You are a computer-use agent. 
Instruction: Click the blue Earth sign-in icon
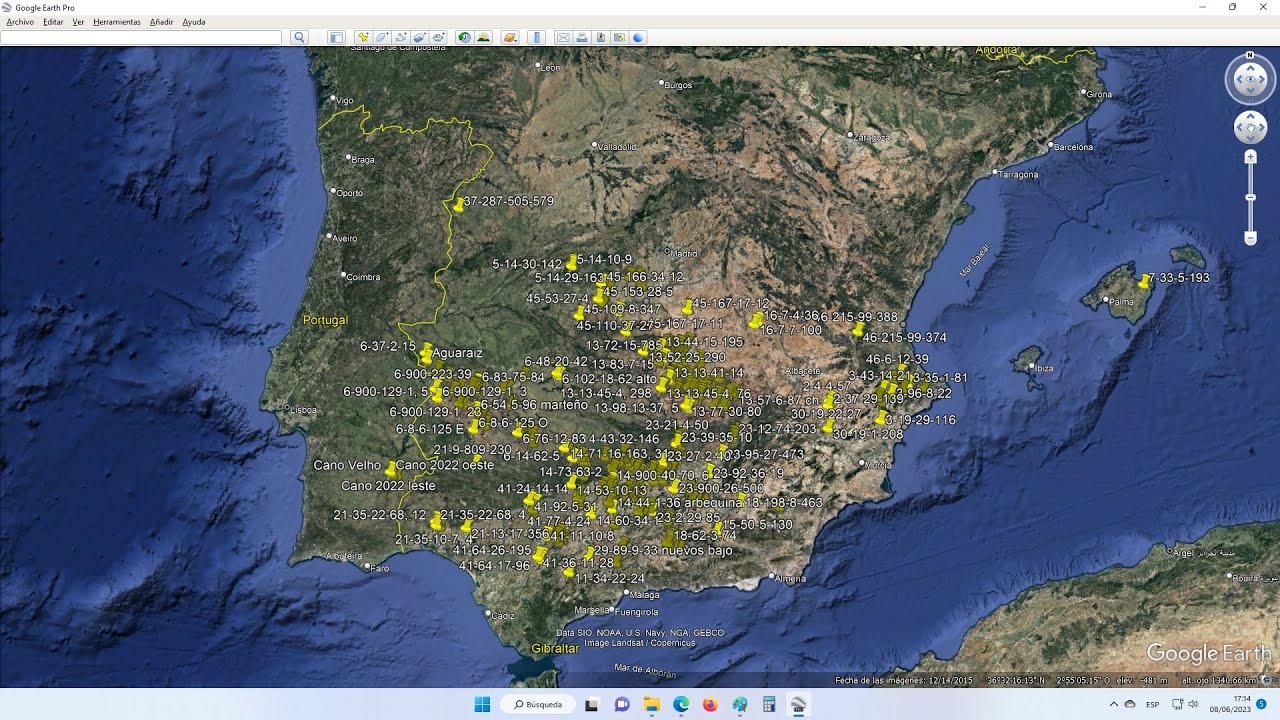click(x=639, y=37)
